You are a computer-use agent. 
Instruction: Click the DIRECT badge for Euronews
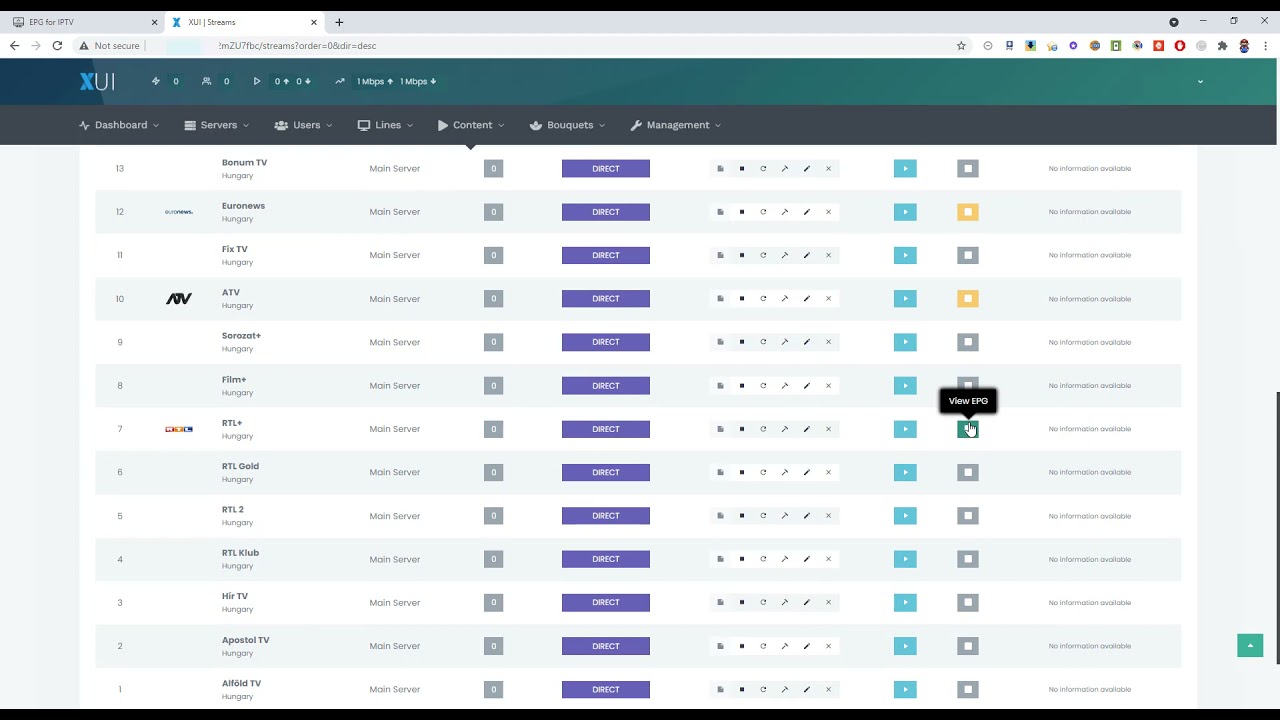pyautogui.click(x=606, y=212)
